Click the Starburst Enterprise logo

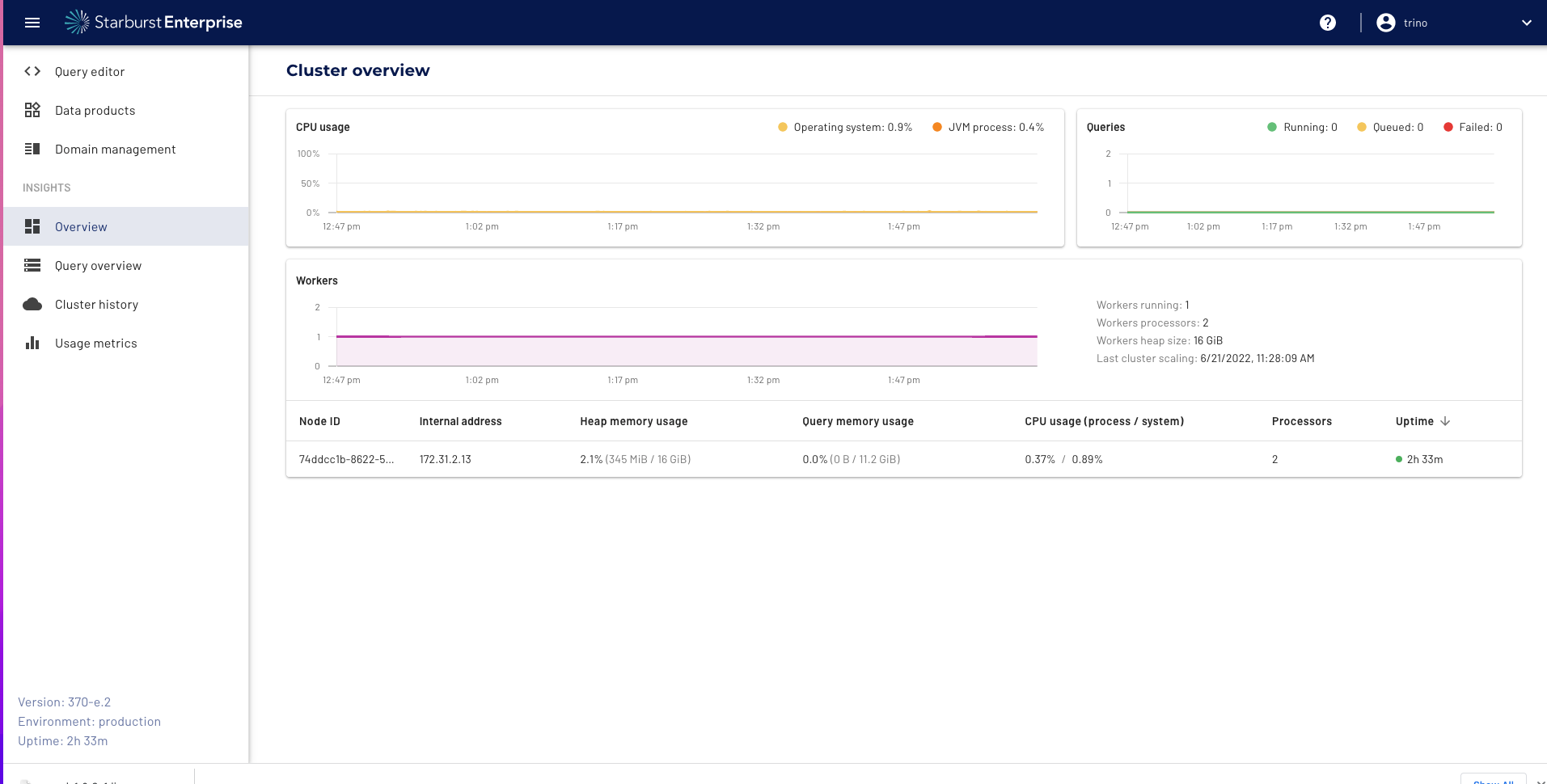click(154, 23)
